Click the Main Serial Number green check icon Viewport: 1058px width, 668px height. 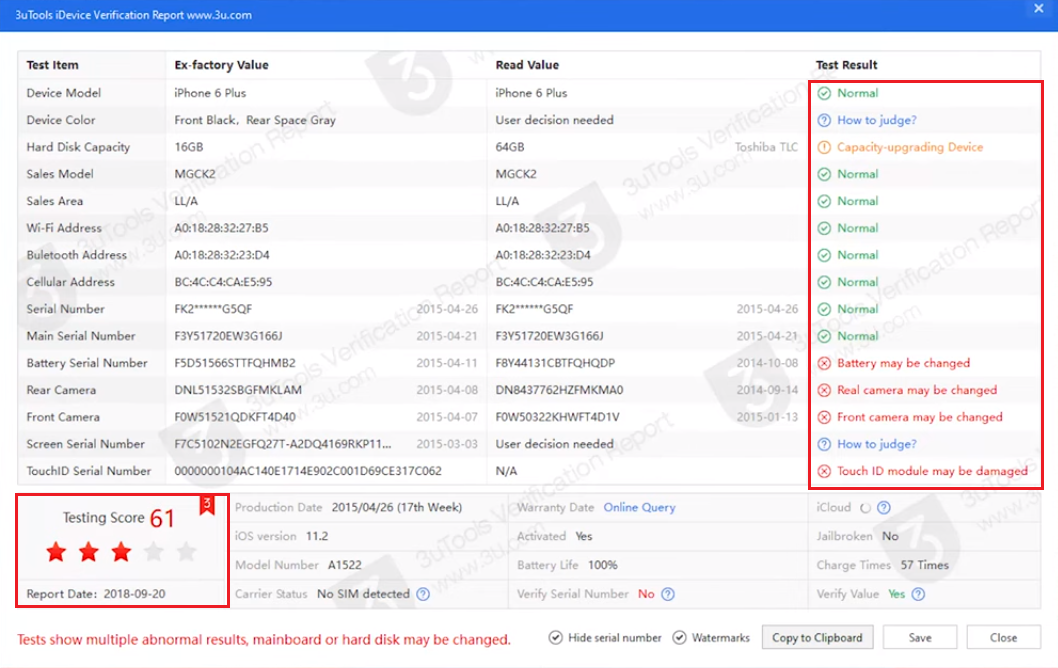(824, 336)
